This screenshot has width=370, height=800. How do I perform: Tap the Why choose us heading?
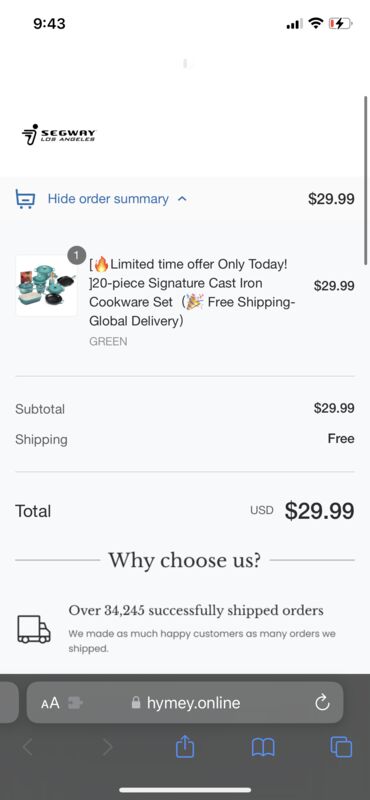pyautogui.click(x=184, y=560)
